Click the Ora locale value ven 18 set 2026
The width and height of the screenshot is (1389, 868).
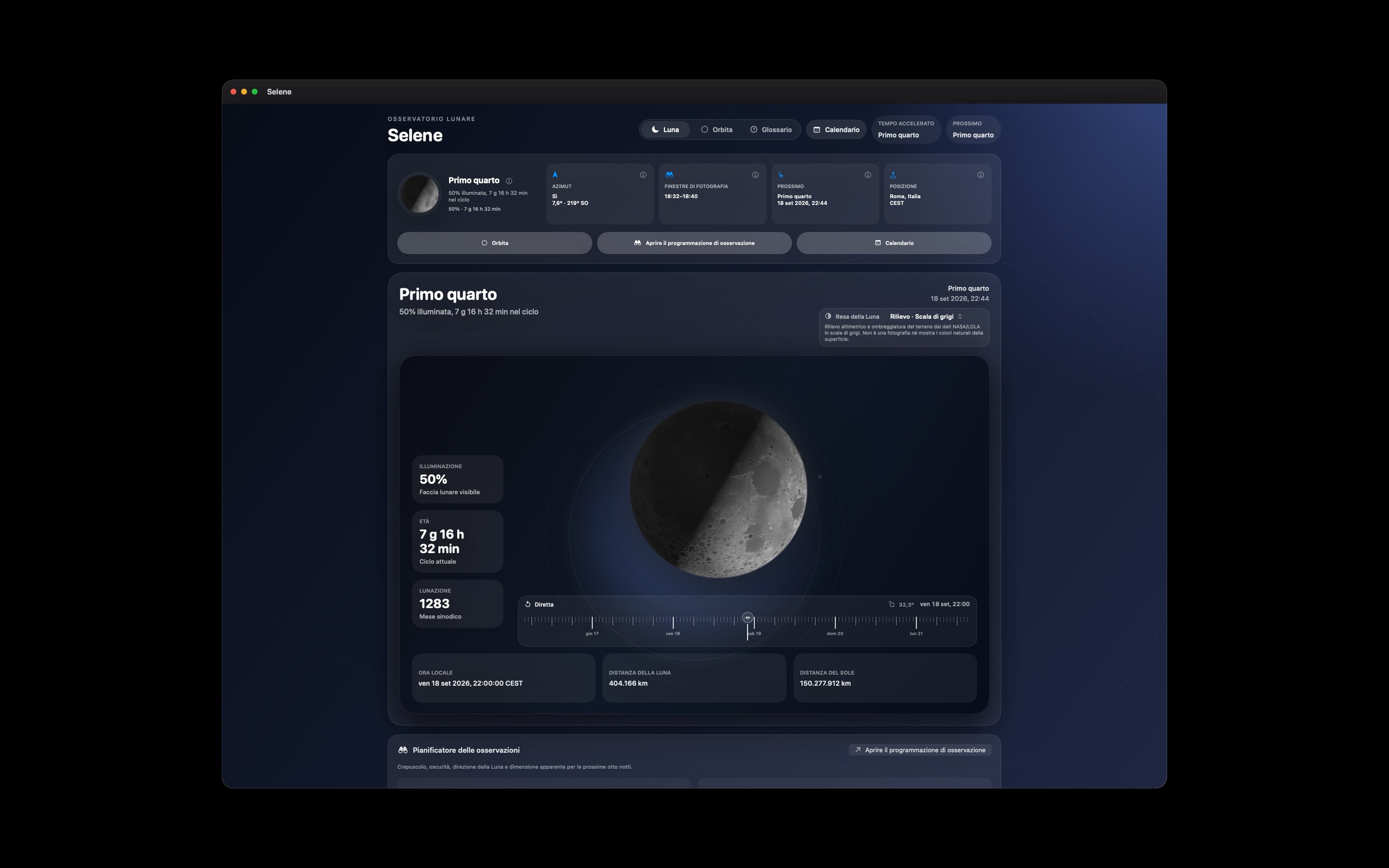[470, 683]
